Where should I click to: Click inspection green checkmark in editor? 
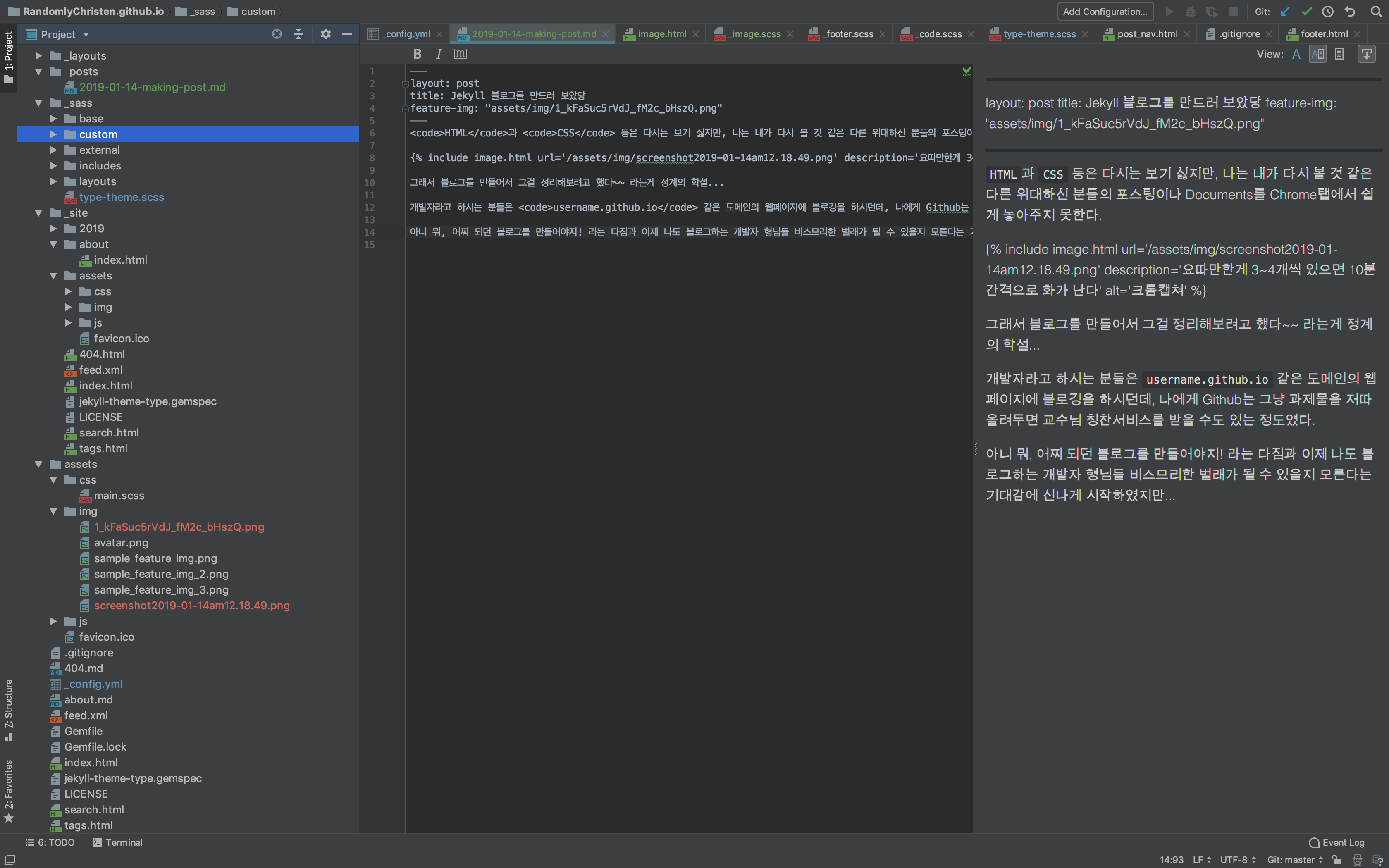coord(967,71)
